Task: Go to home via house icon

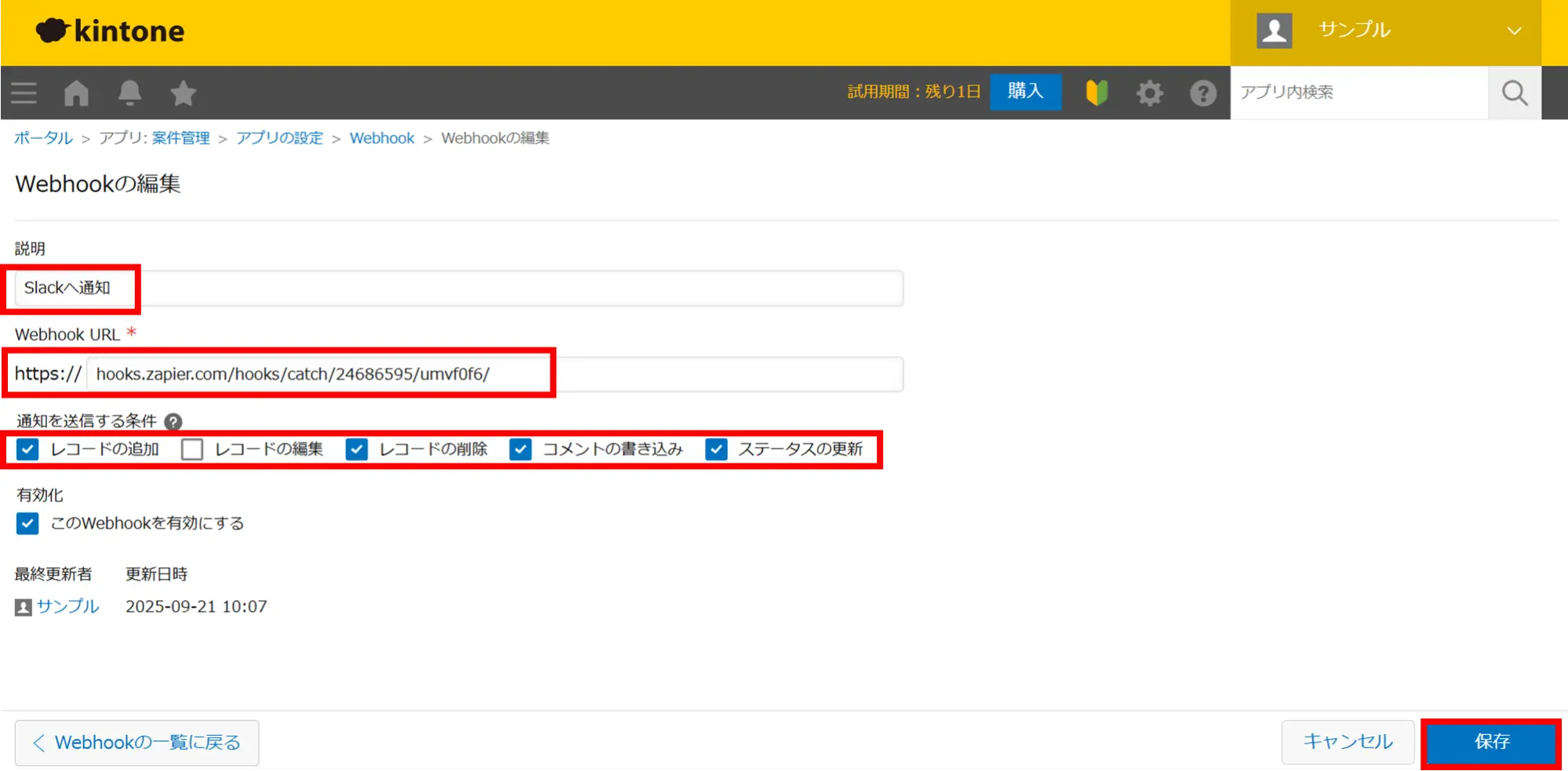Action: point(76,93)
